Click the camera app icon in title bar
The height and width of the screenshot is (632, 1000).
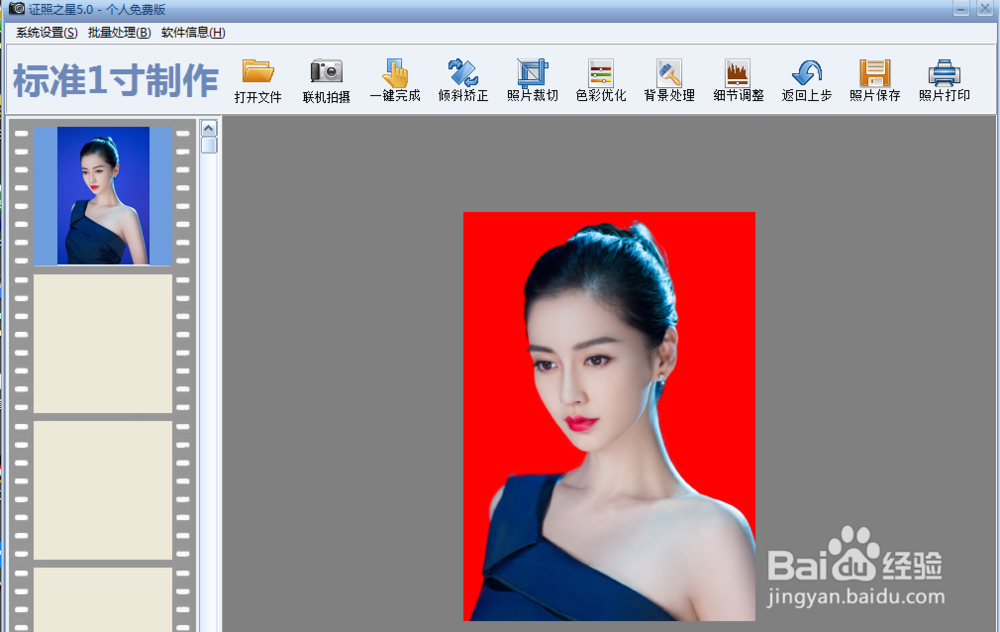click(17, 8)
